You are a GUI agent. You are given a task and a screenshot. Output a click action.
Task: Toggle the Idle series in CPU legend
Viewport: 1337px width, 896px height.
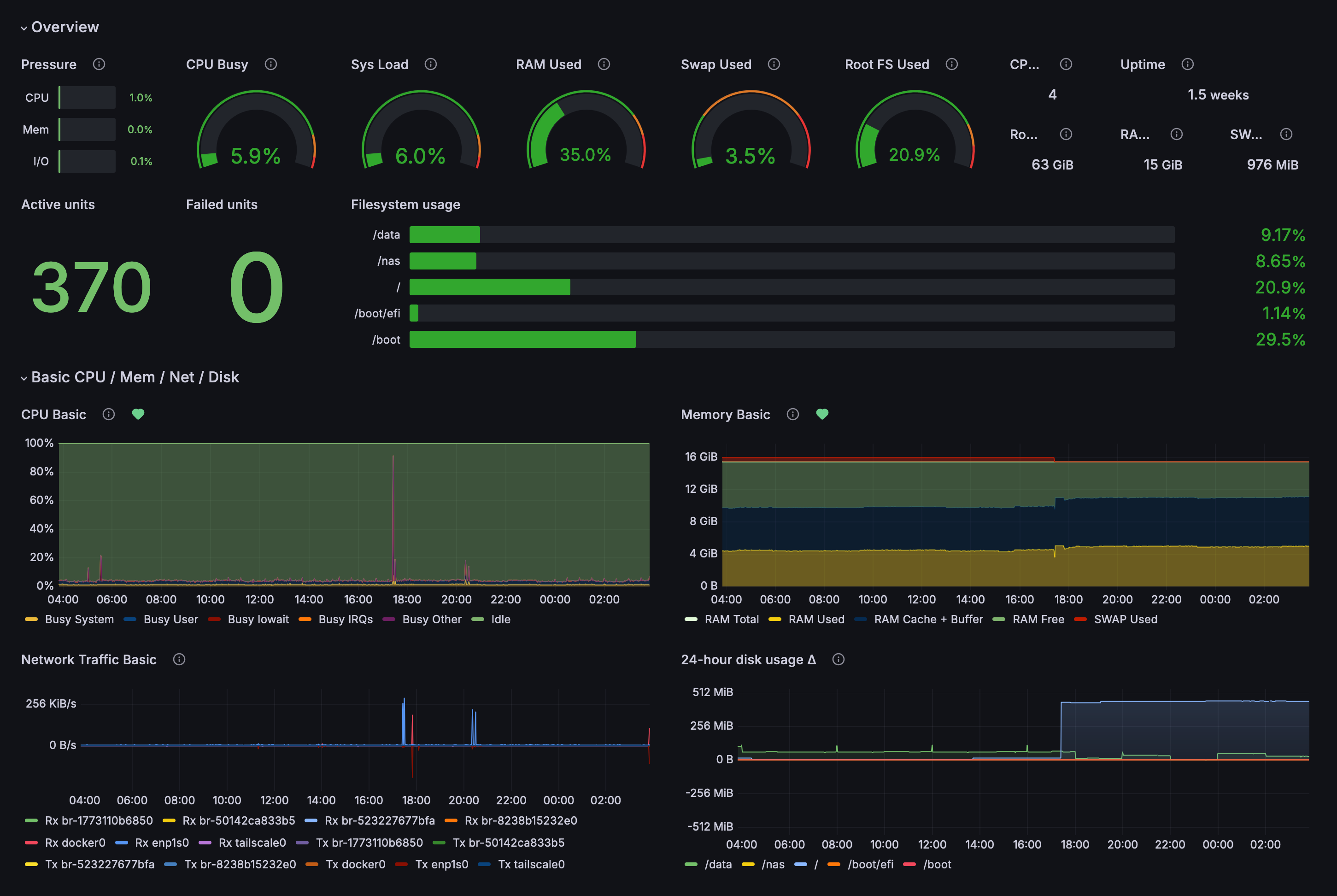[500, 620]
